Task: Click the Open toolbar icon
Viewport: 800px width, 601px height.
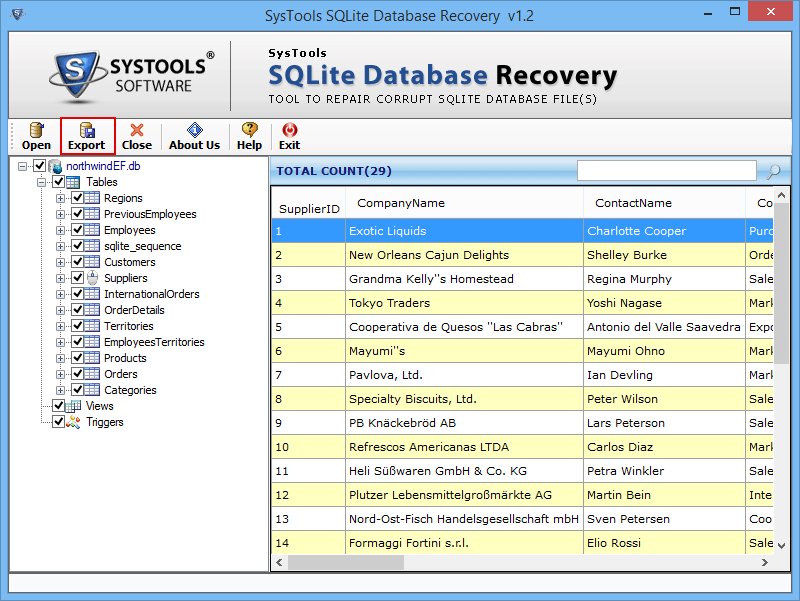Action: pos(36,136)
